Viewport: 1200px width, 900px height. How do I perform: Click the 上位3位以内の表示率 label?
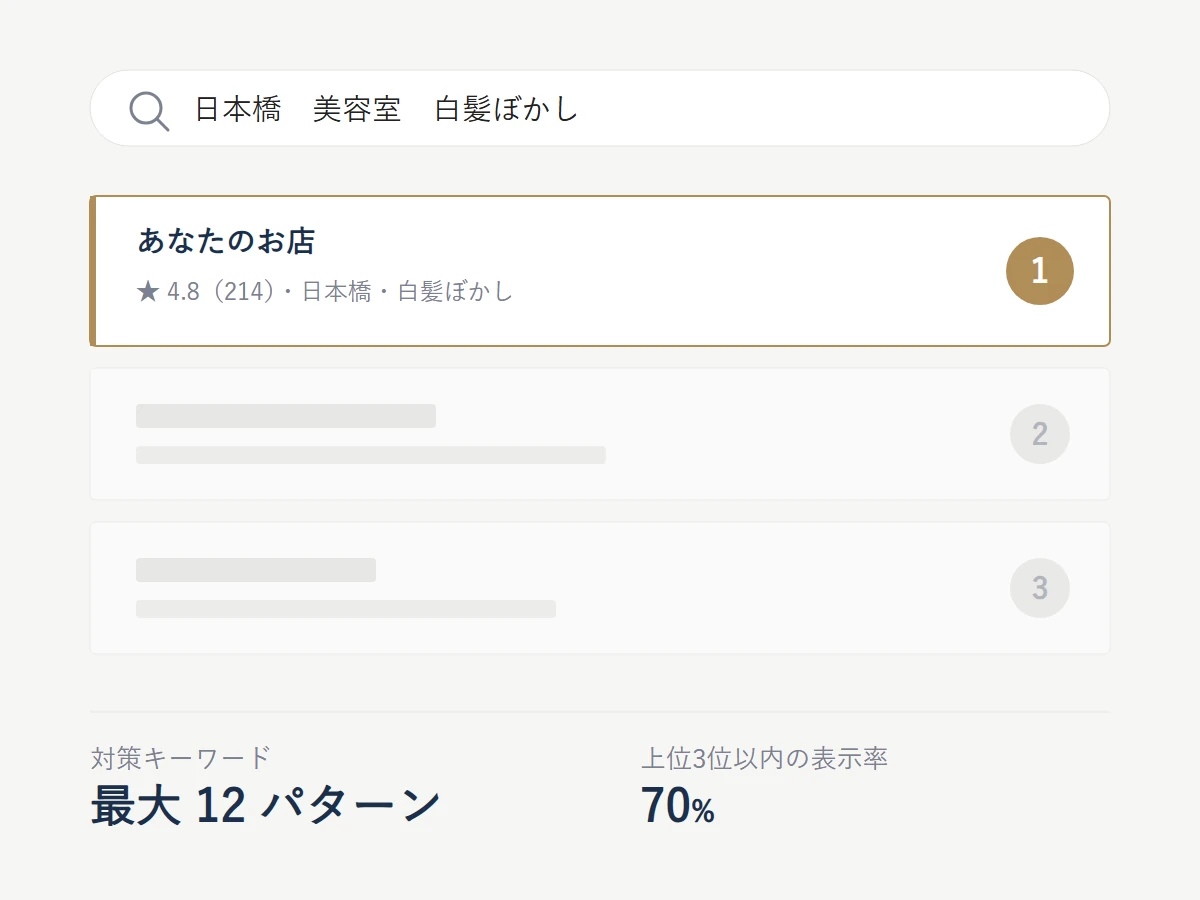click(765, 758)
